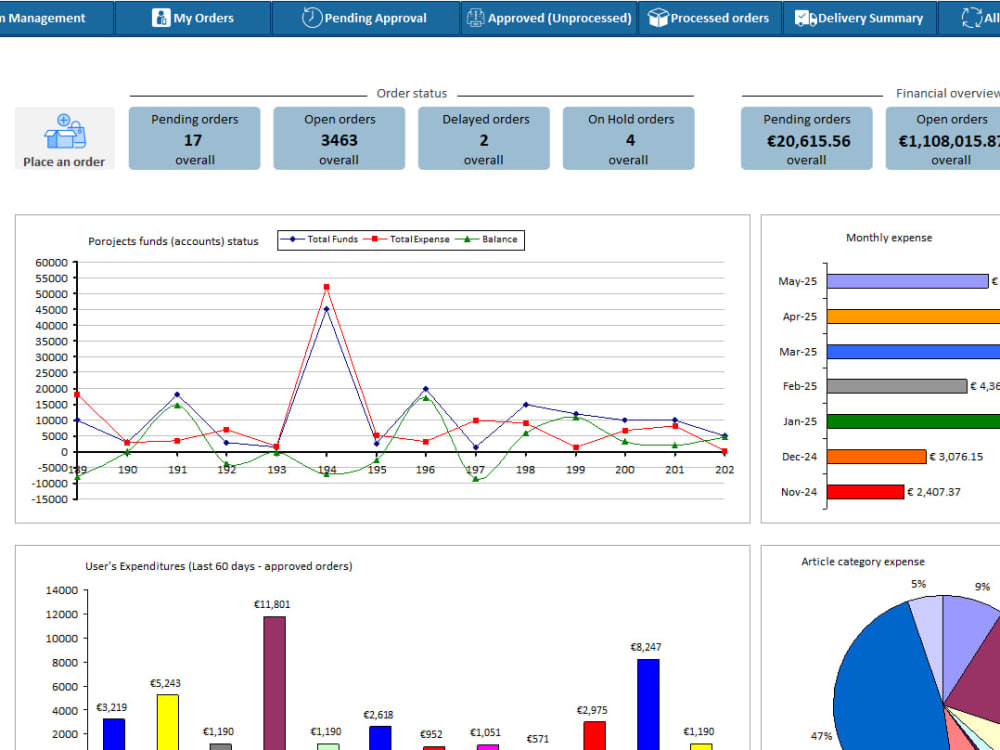Open the Pending orders €20,615.56 financial card
This screenshot has height=750, width=1000.
807,138
